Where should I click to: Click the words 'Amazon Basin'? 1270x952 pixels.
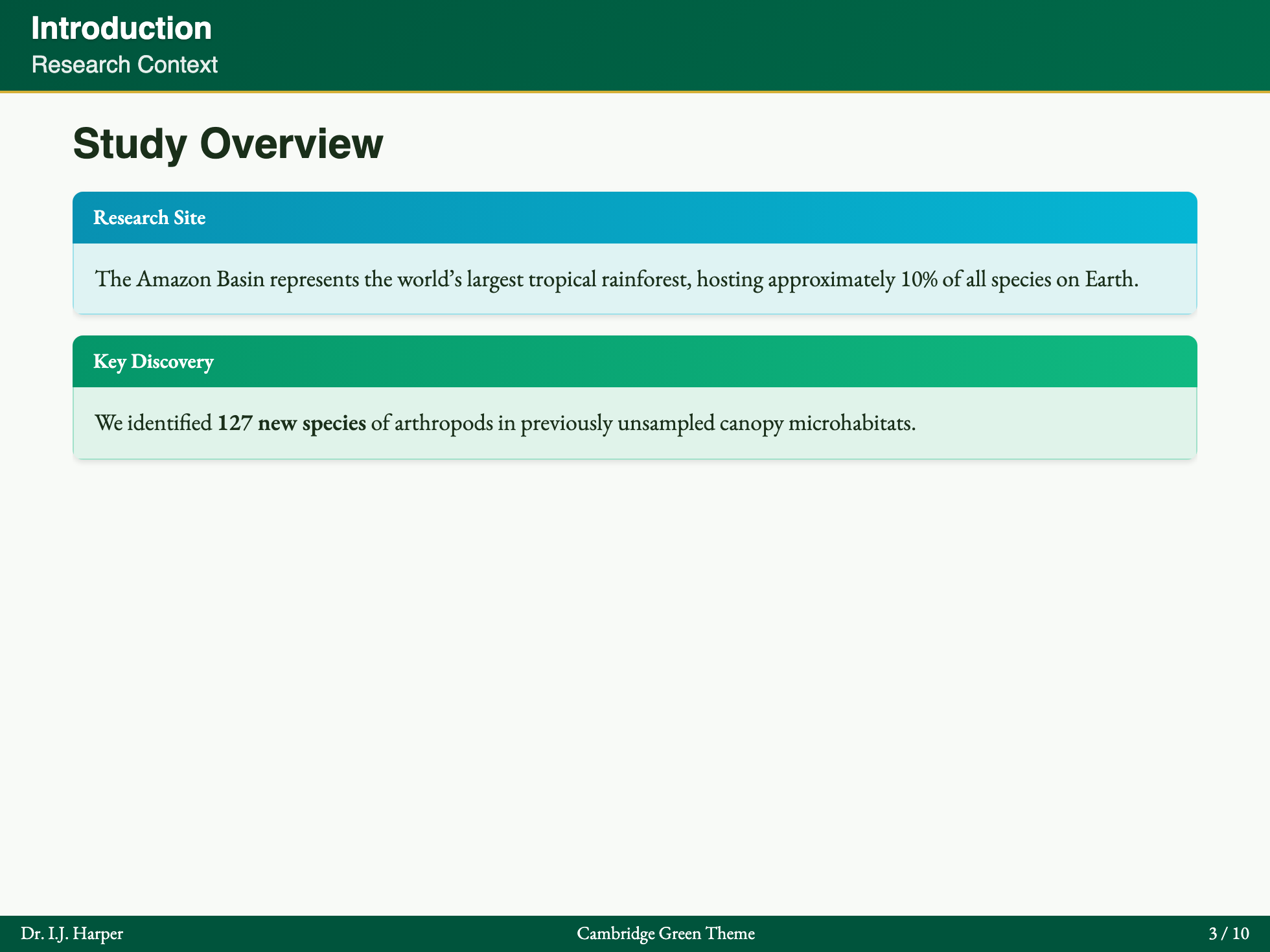(200, 279)
